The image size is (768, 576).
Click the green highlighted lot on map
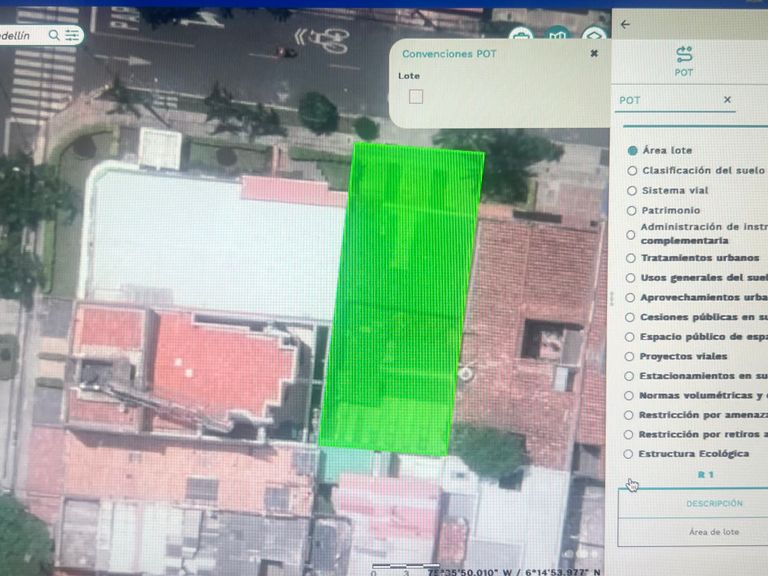click(402, 300)
